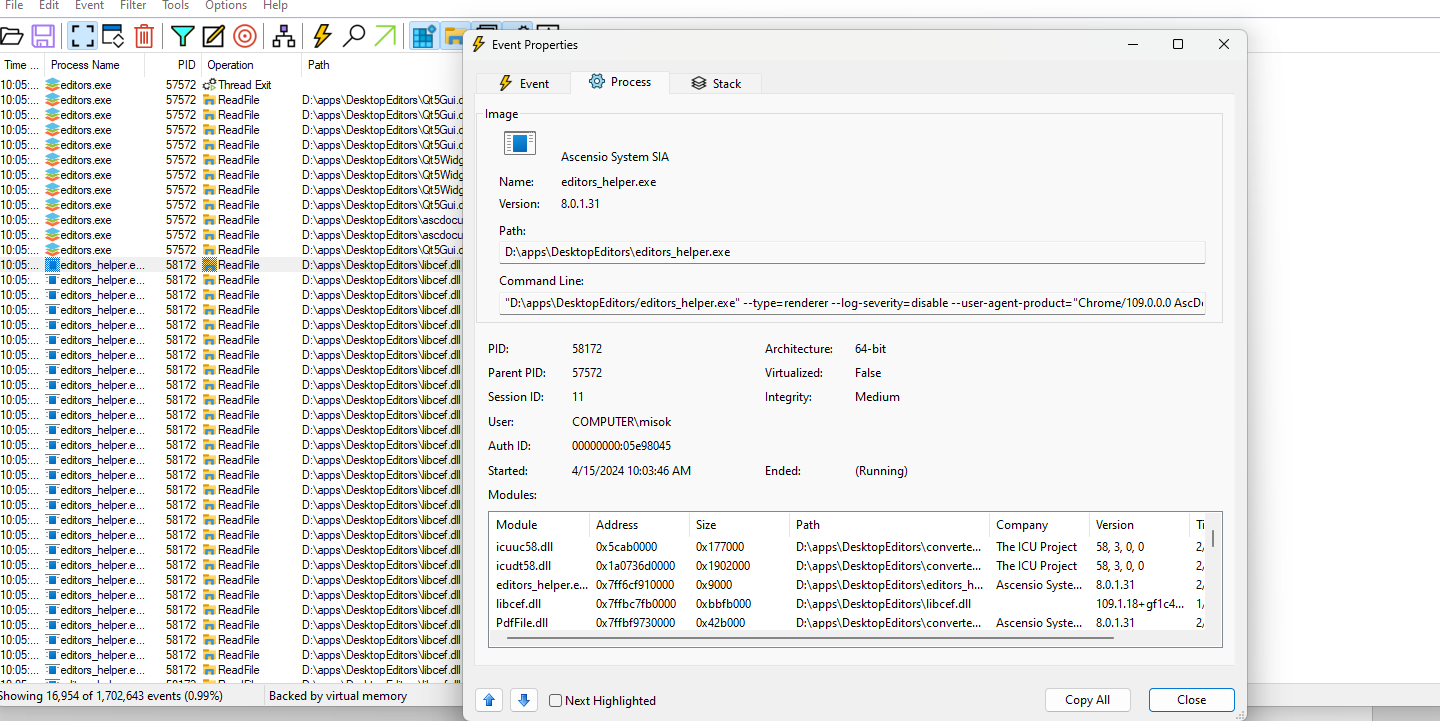Click the PID column header
Image resolution: width=1440 pixels, height=721 pixels.
click(x=174, y=65)
